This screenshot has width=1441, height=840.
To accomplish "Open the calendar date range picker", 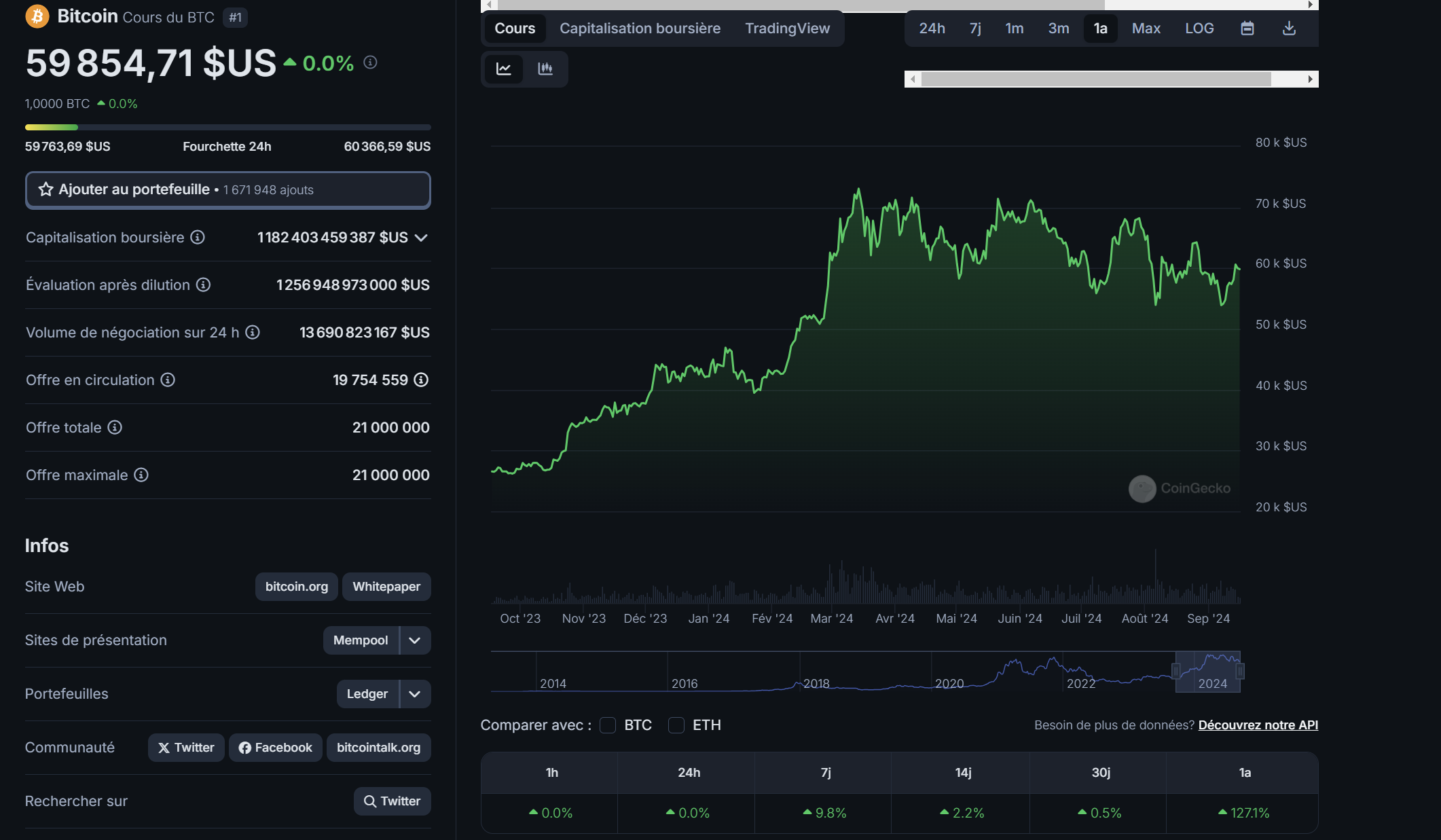I will pyautogui.click(x=1247, y=29).
